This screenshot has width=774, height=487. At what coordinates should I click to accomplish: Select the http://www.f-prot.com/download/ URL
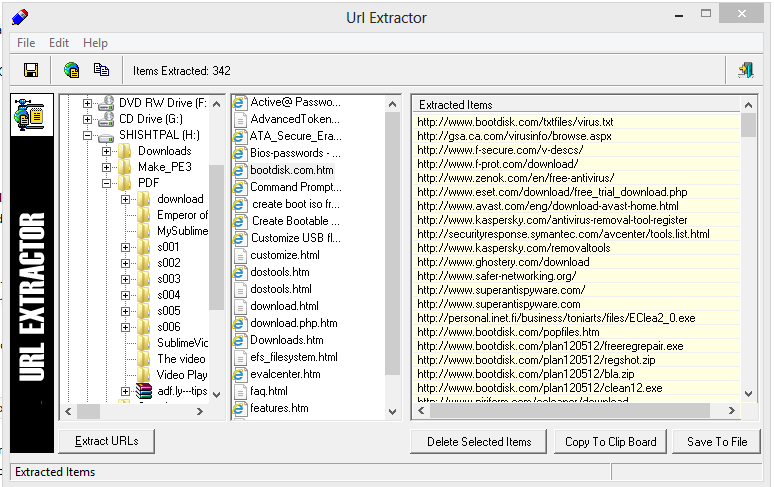point(498,164)
